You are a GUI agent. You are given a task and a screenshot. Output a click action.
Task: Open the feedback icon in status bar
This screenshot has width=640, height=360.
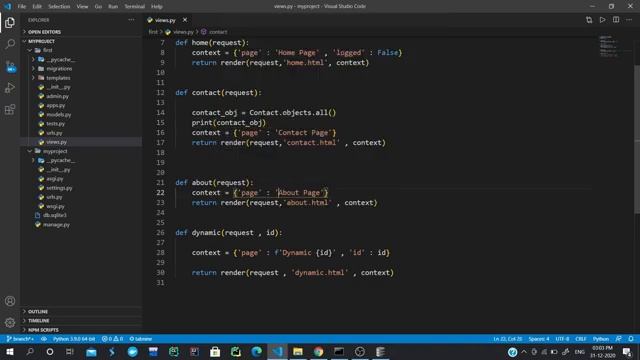pyautogui.click(x=619, y=339)
